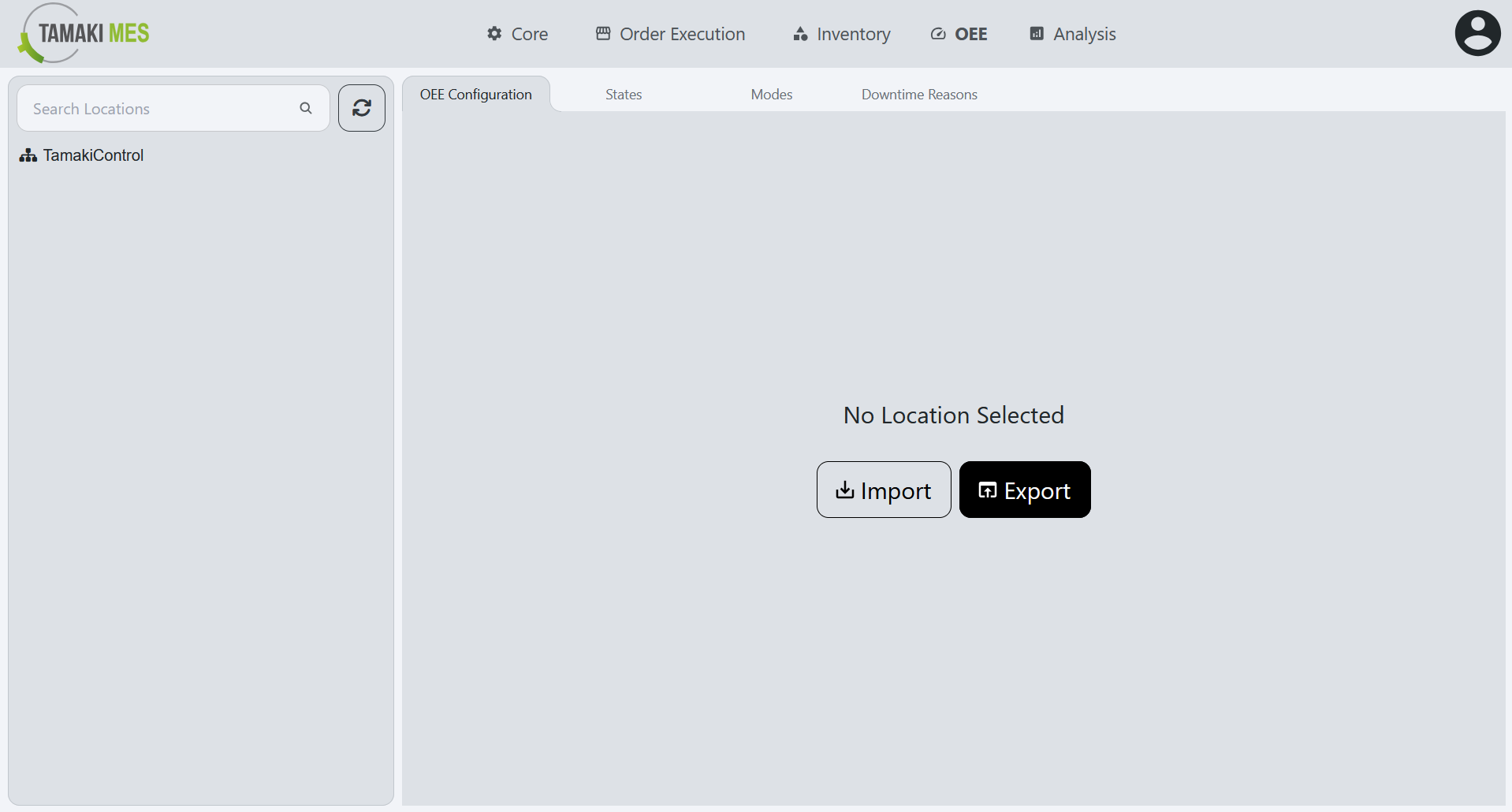Open the Downtime Reasons tab

[919, 94]
